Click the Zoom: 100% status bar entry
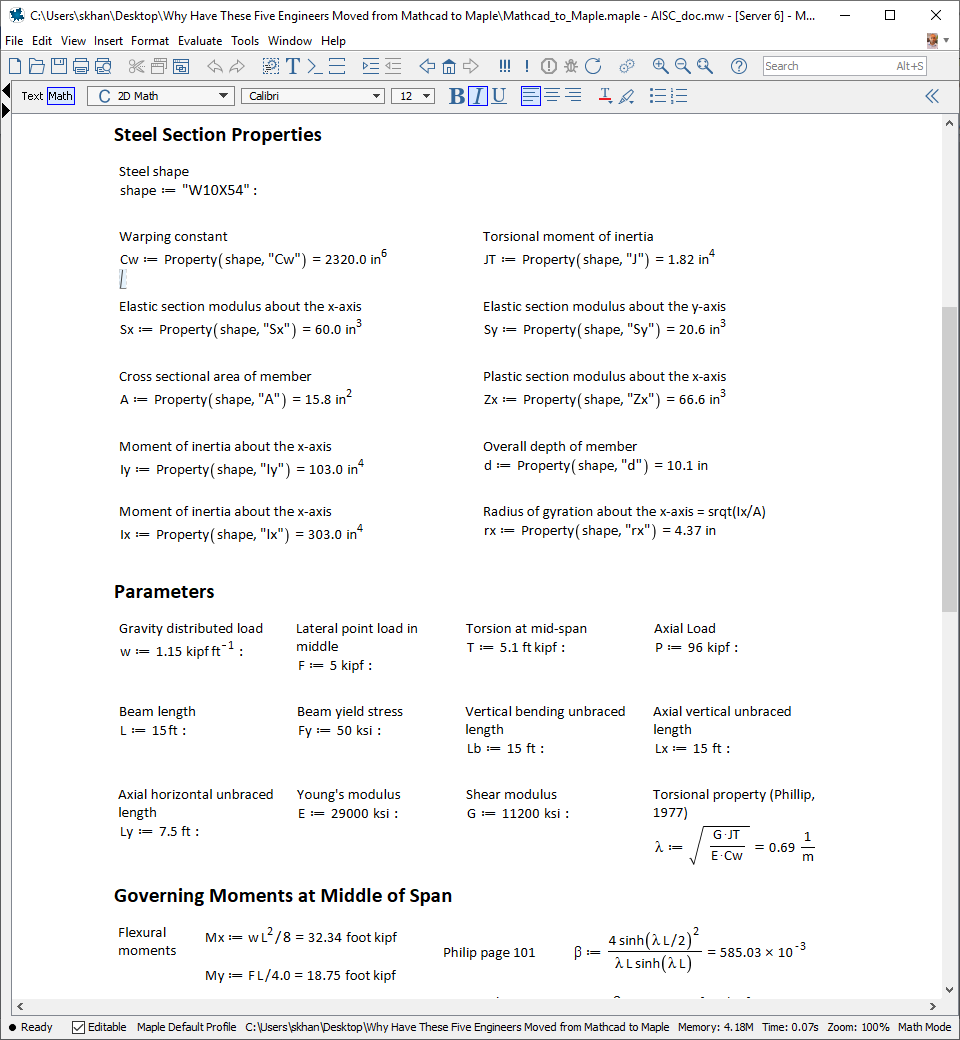 tap(858, 1027)
